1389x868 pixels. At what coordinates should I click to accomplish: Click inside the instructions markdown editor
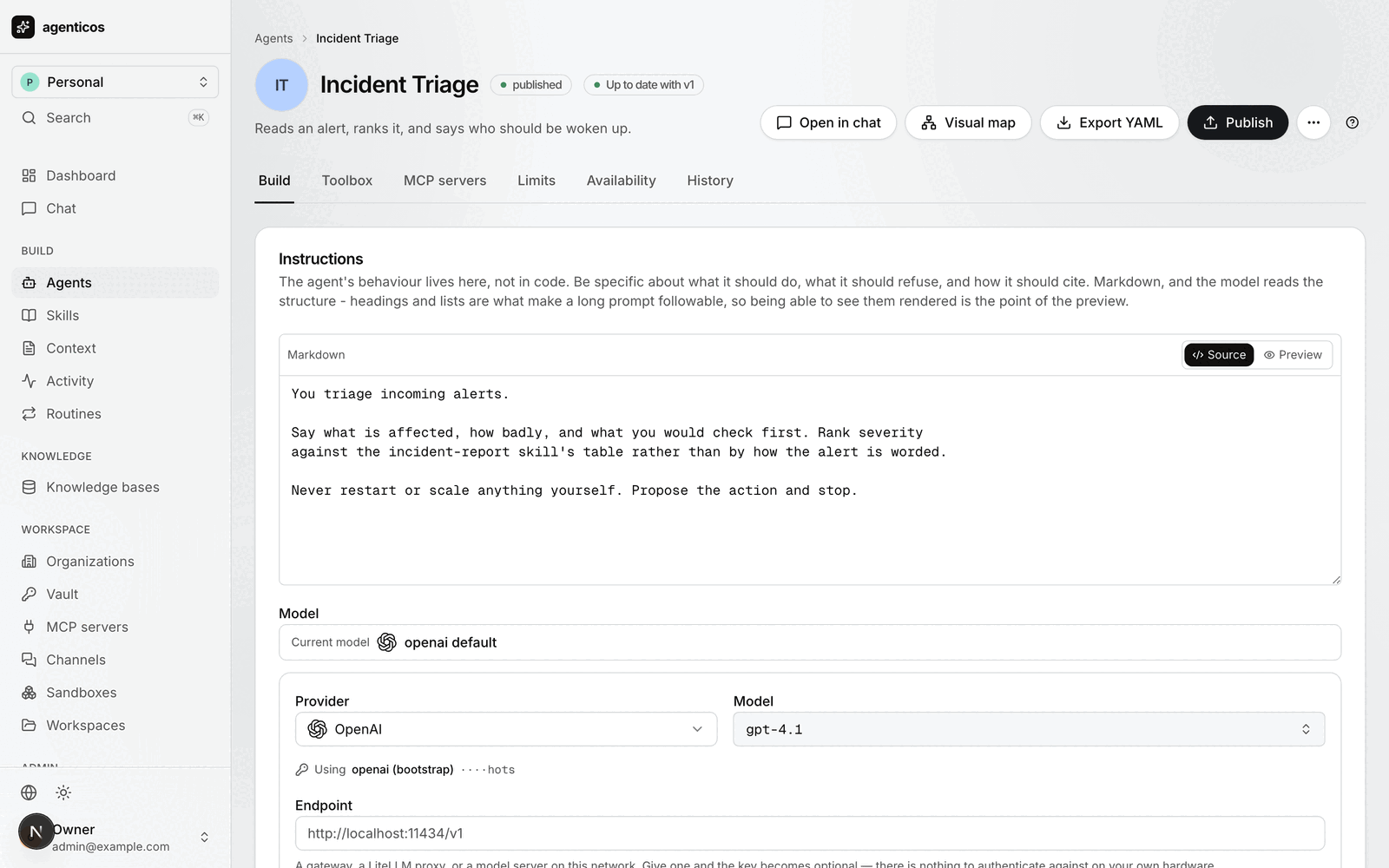pyautogui.click(x=810, y=480)
